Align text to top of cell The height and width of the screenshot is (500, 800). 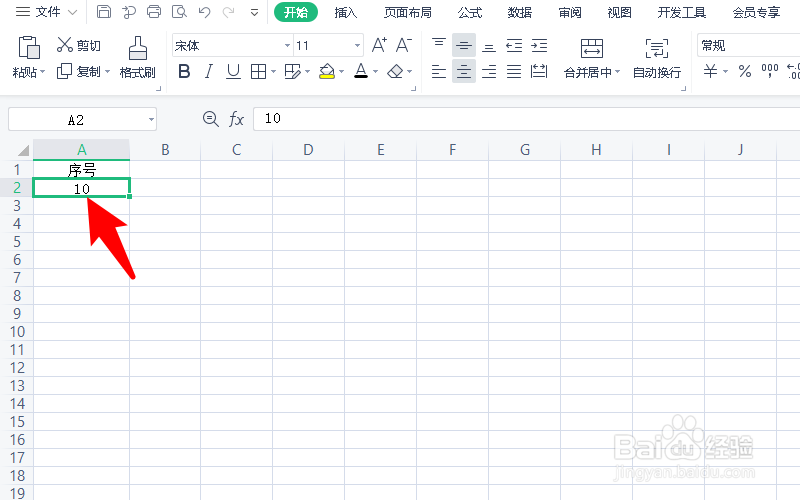click(439, 45)
